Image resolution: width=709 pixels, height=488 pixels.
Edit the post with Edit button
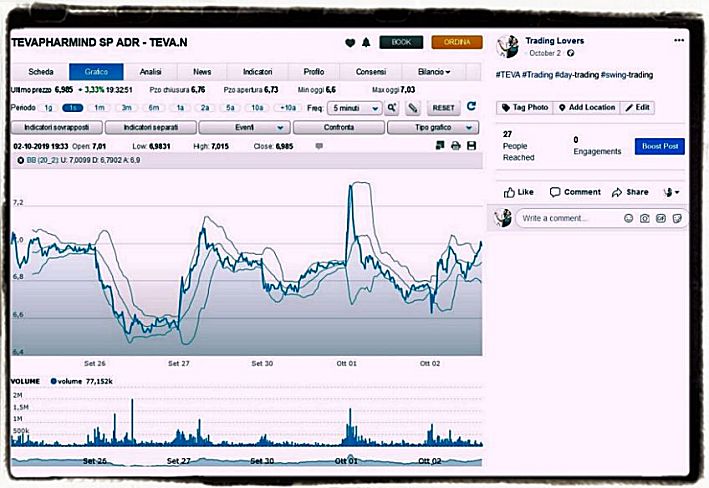coord(638,108)
